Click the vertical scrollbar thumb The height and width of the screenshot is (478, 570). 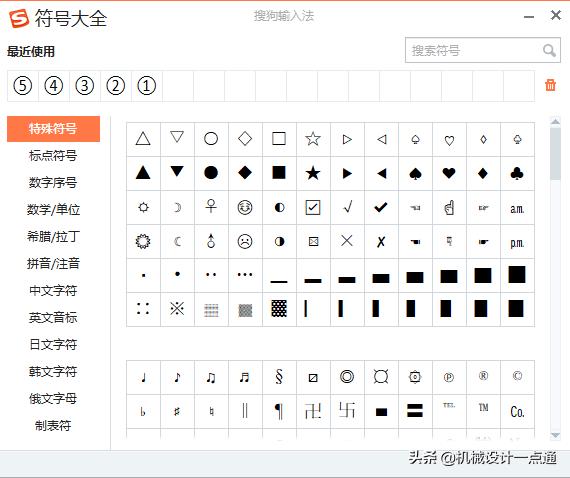tap(555, 153)
